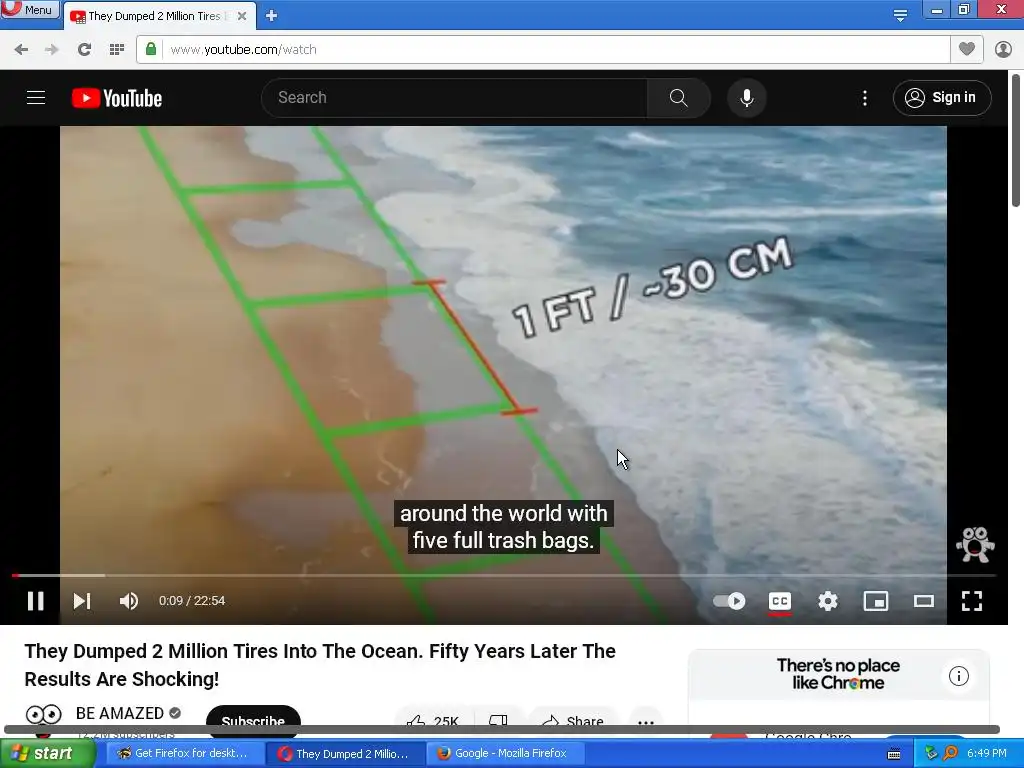Open more actions ellipsis below video

[646, 720]
